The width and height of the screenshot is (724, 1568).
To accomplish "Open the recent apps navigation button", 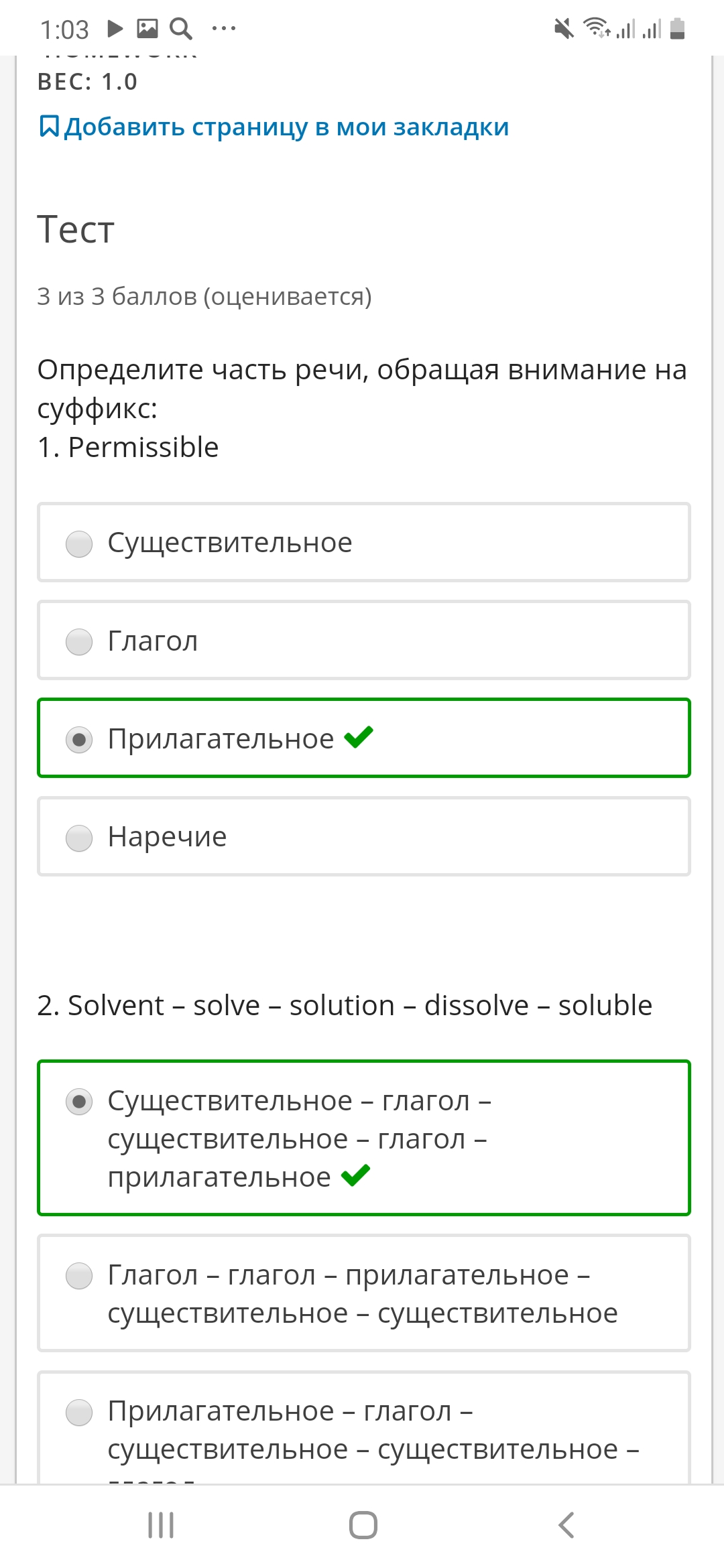I will (x=161, y=1525).
